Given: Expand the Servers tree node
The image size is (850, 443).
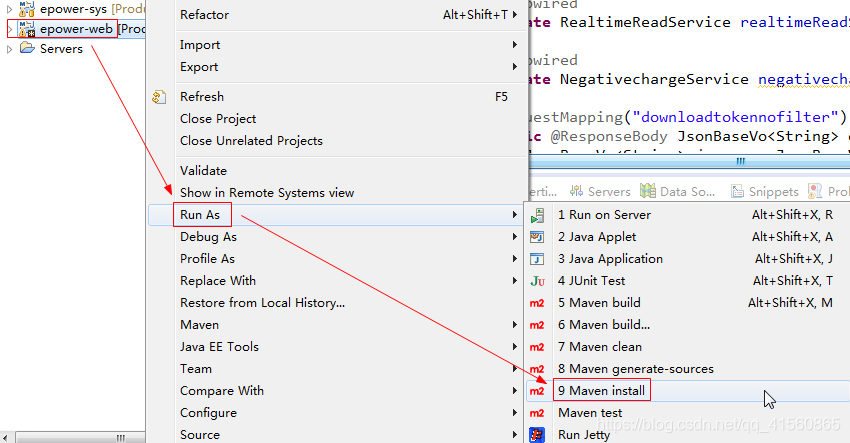Looking at the screenshot, I should pos(10,49).
